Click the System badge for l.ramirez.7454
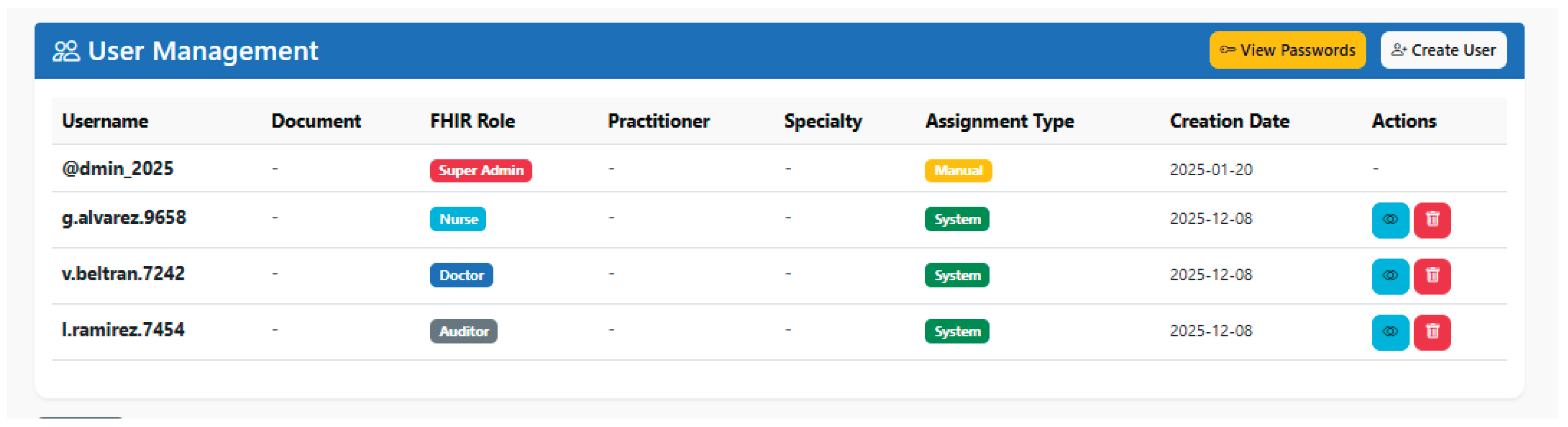 click(x=956, y=331)
